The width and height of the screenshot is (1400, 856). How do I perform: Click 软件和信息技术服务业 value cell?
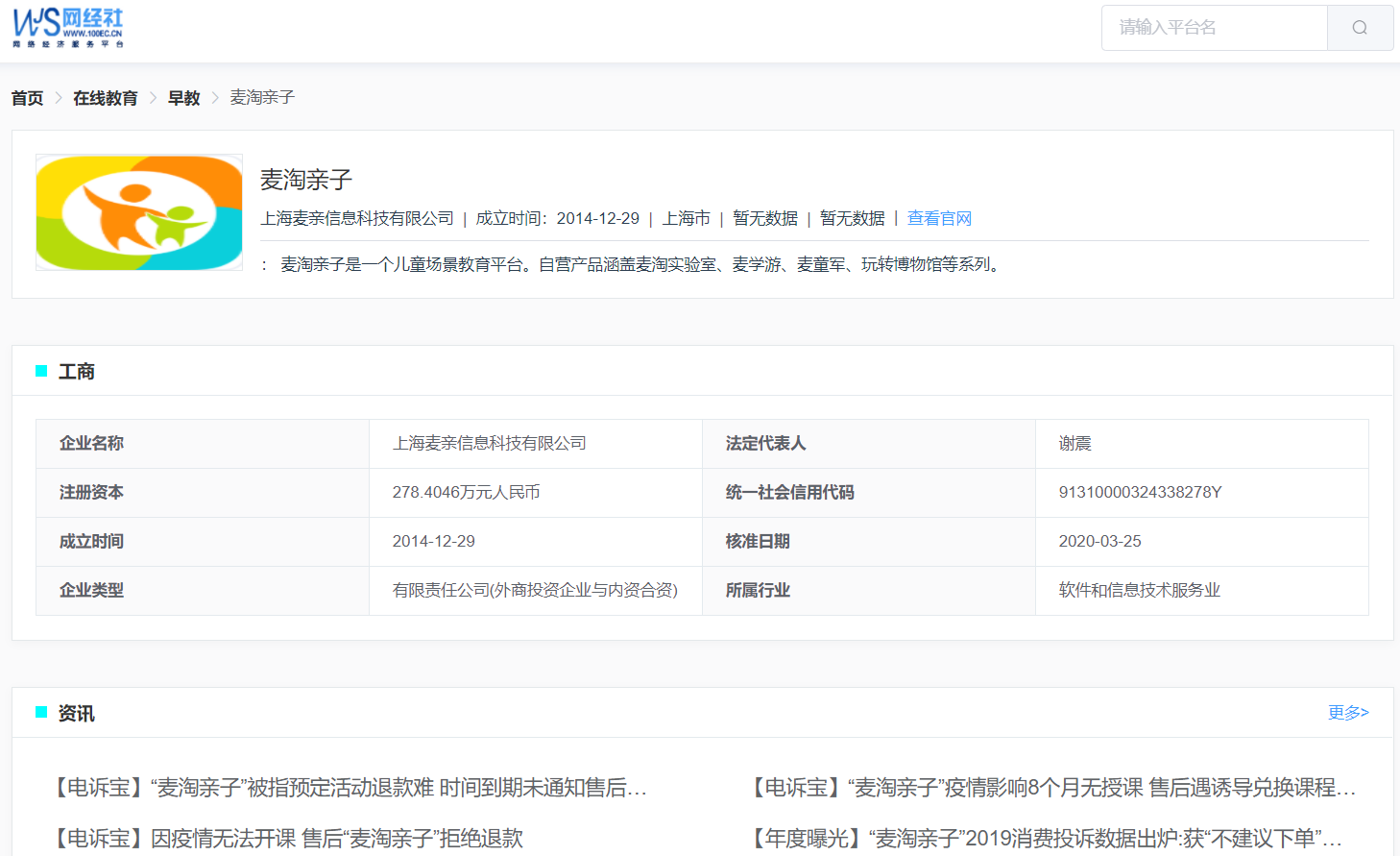[x=1202, y=591]
